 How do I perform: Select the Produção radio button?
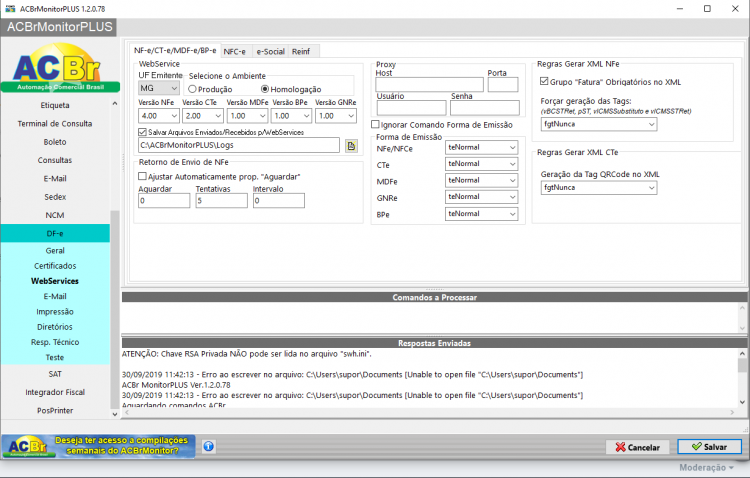(x=192, y=89)
